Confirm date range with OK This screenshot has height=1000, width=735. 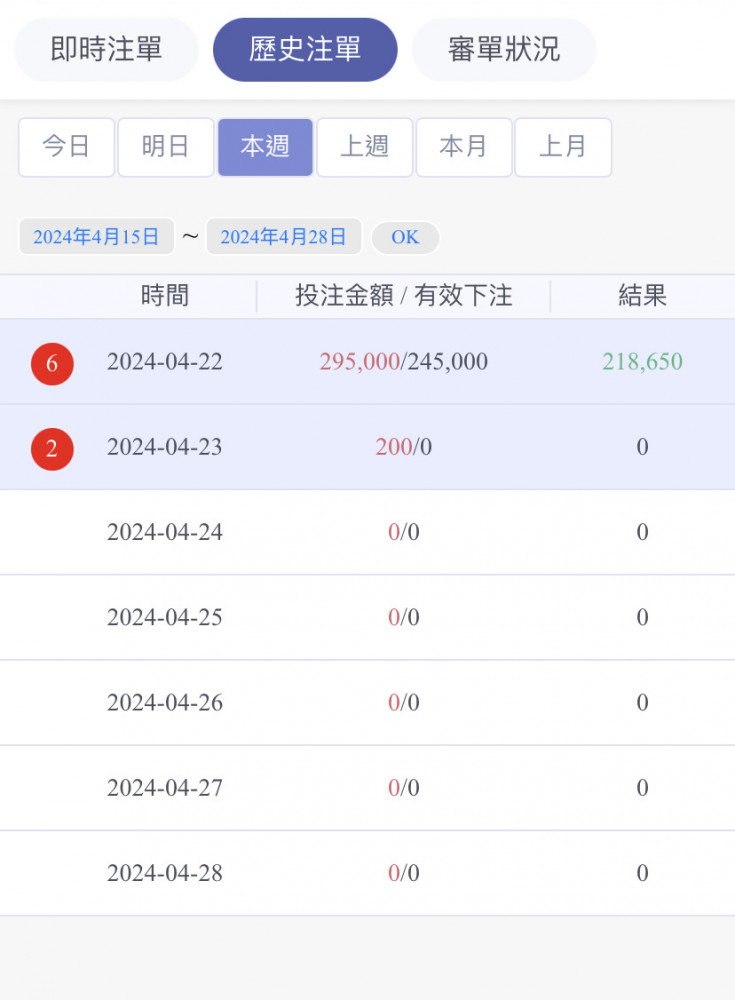[x=405, y=237]
